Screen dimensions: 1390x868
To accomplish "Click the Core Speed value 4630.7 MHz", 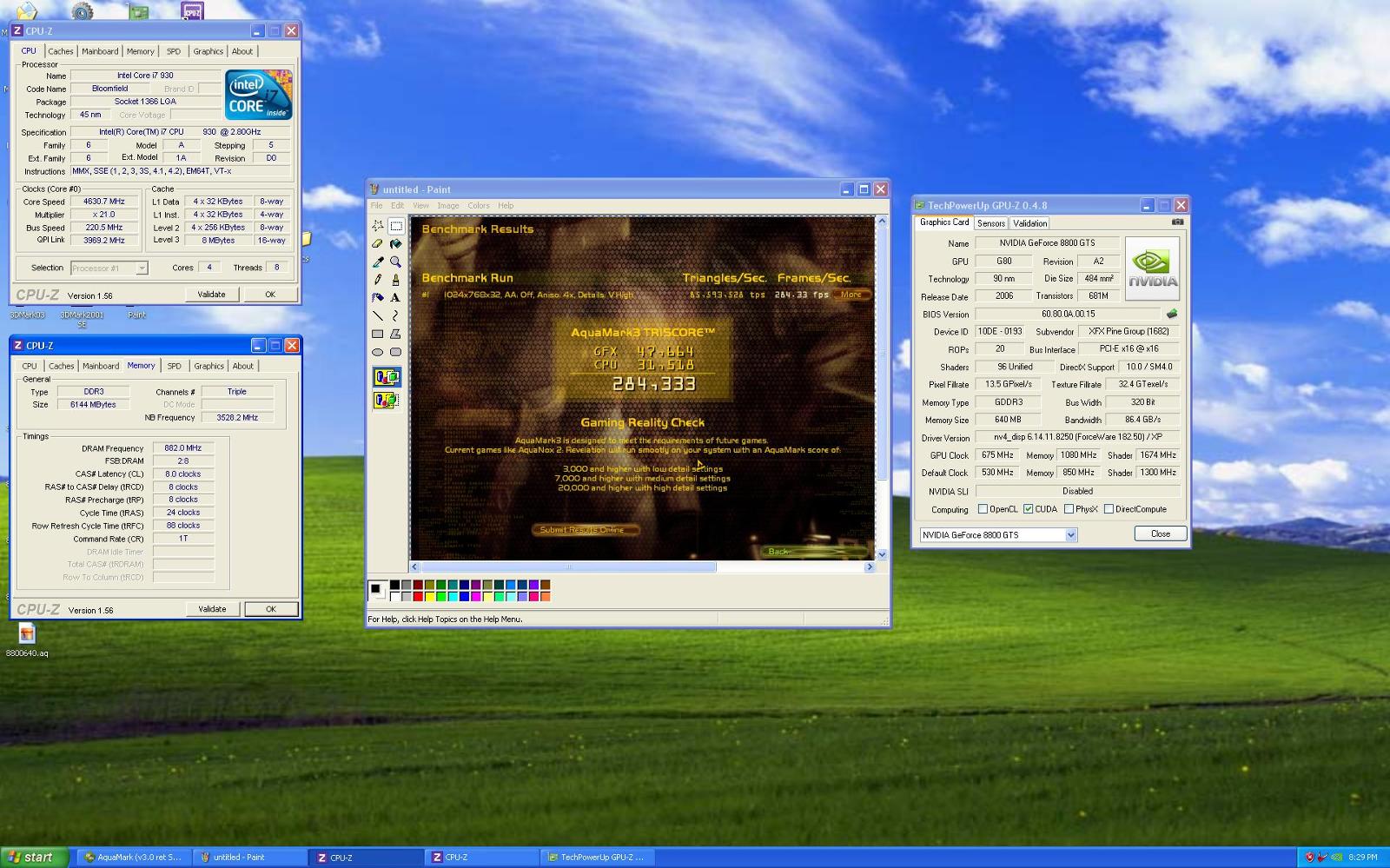I will pyautogui.click(x=104, y=202).
